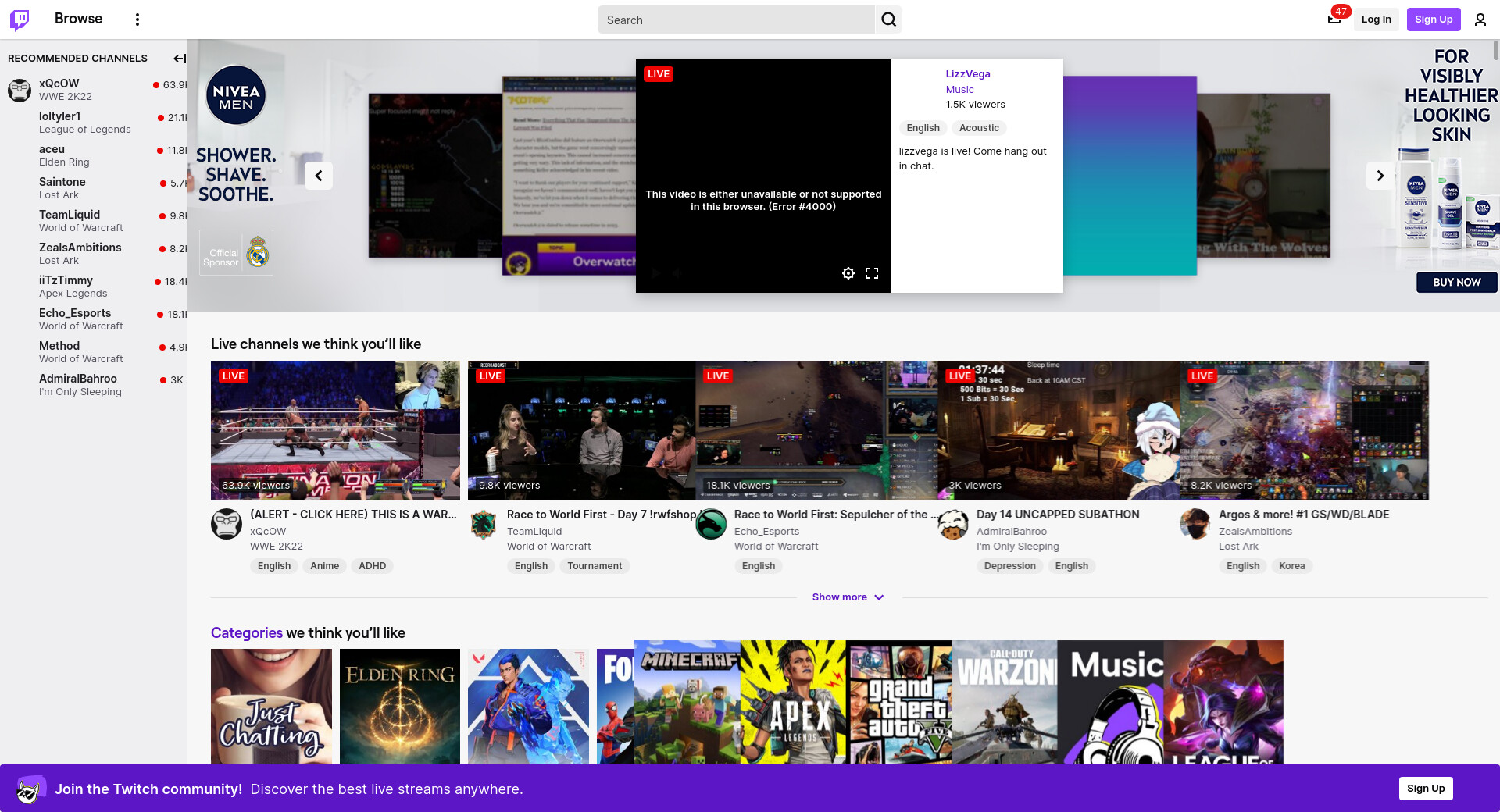Click the Twitch logo home icon
Image resolution: width=1500 pixels, height=812 pixels.
(20, 20)
